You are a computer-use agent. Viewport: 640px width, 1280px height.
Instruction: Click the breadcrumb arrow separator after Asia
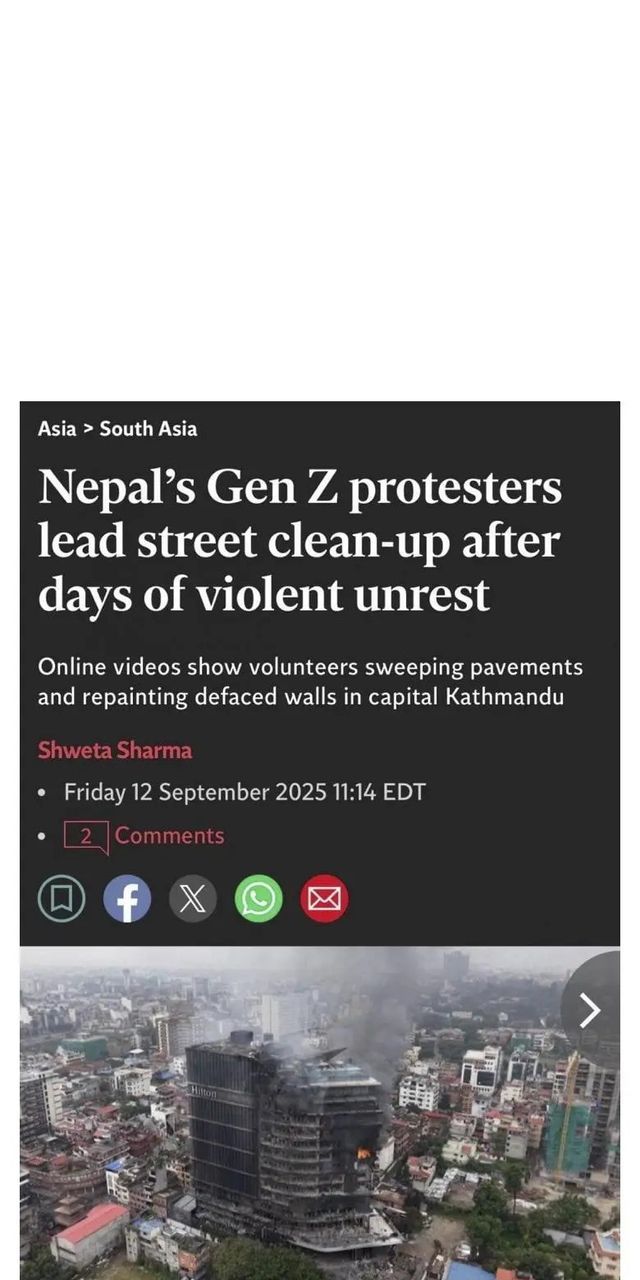tap(88, 428)
